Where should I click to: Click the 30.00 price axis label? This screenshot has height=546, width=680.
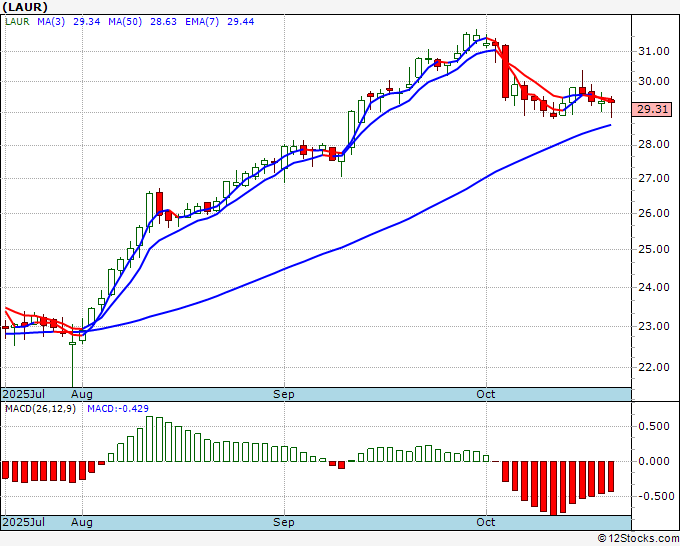click(654, 81)
